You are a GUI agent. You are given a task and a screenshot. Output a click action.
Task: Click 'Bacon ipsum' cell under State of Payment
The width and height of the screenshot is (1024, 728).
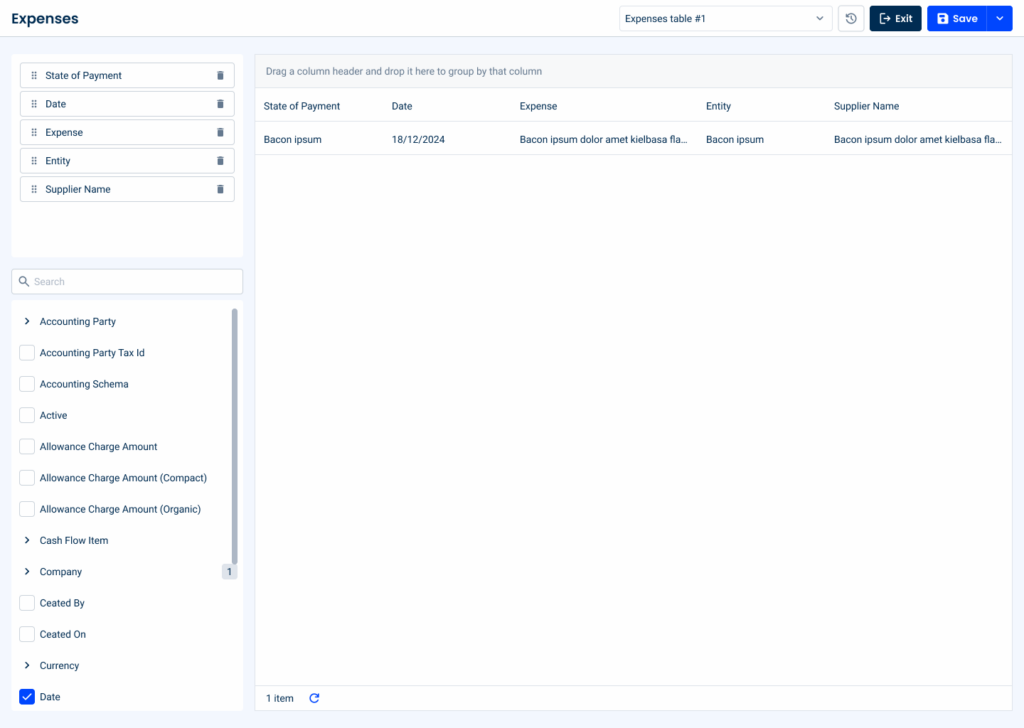tap(293, 139)
